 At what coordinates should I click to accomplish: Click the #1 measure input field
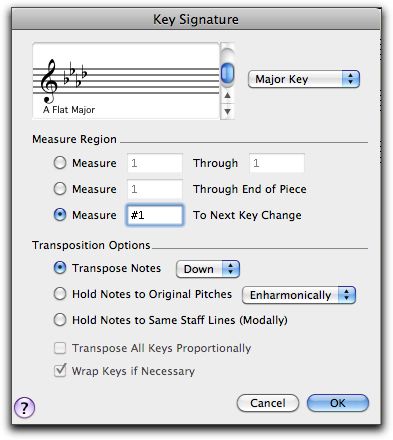(x=155, y=215)
